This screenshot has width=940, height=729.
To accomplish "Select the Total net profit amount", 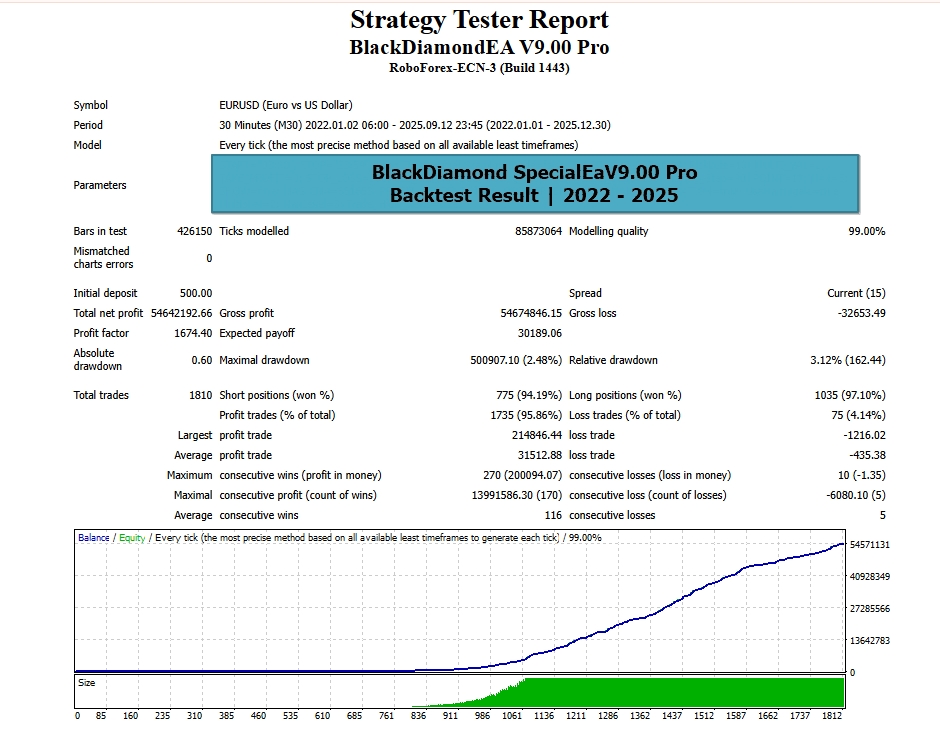I will click(x=180, y=313).
